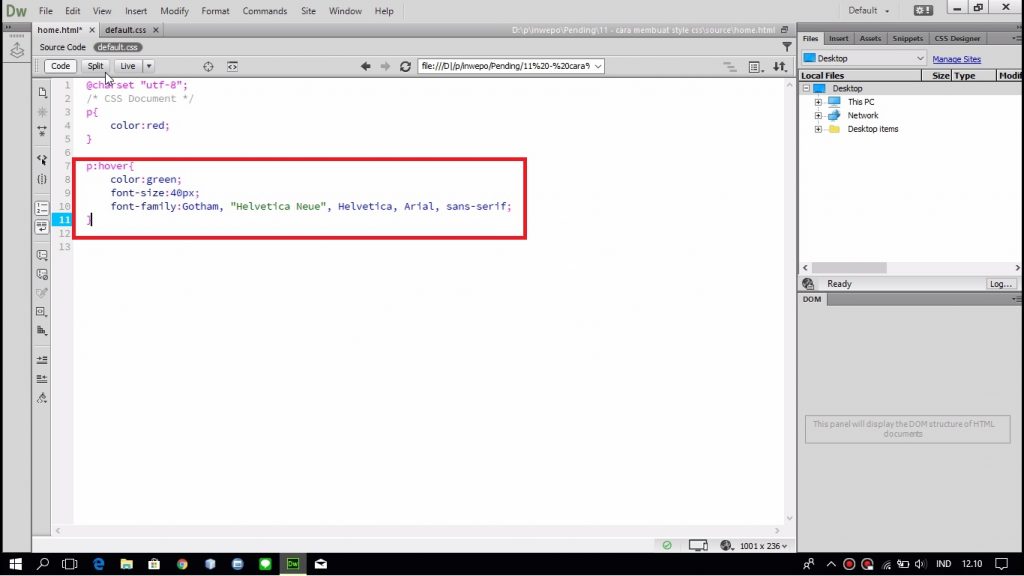The image size is (1024, 576).
Task: Click the Refresh icon in document toolbar
Action: pos(406,66)
